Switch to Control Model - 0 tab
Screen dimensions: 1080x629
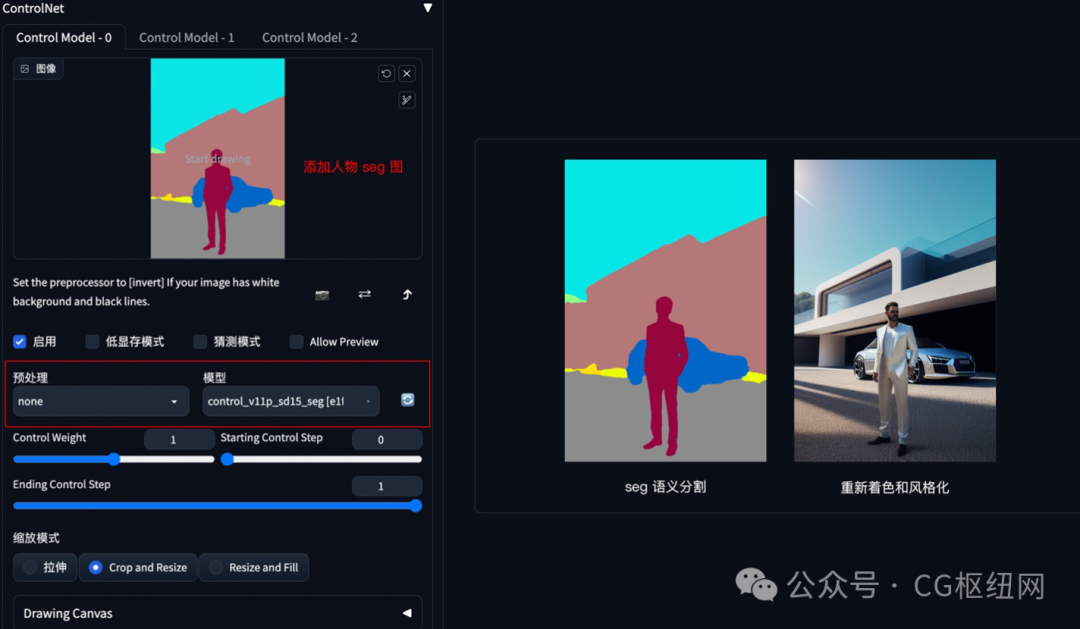point(64,37)
